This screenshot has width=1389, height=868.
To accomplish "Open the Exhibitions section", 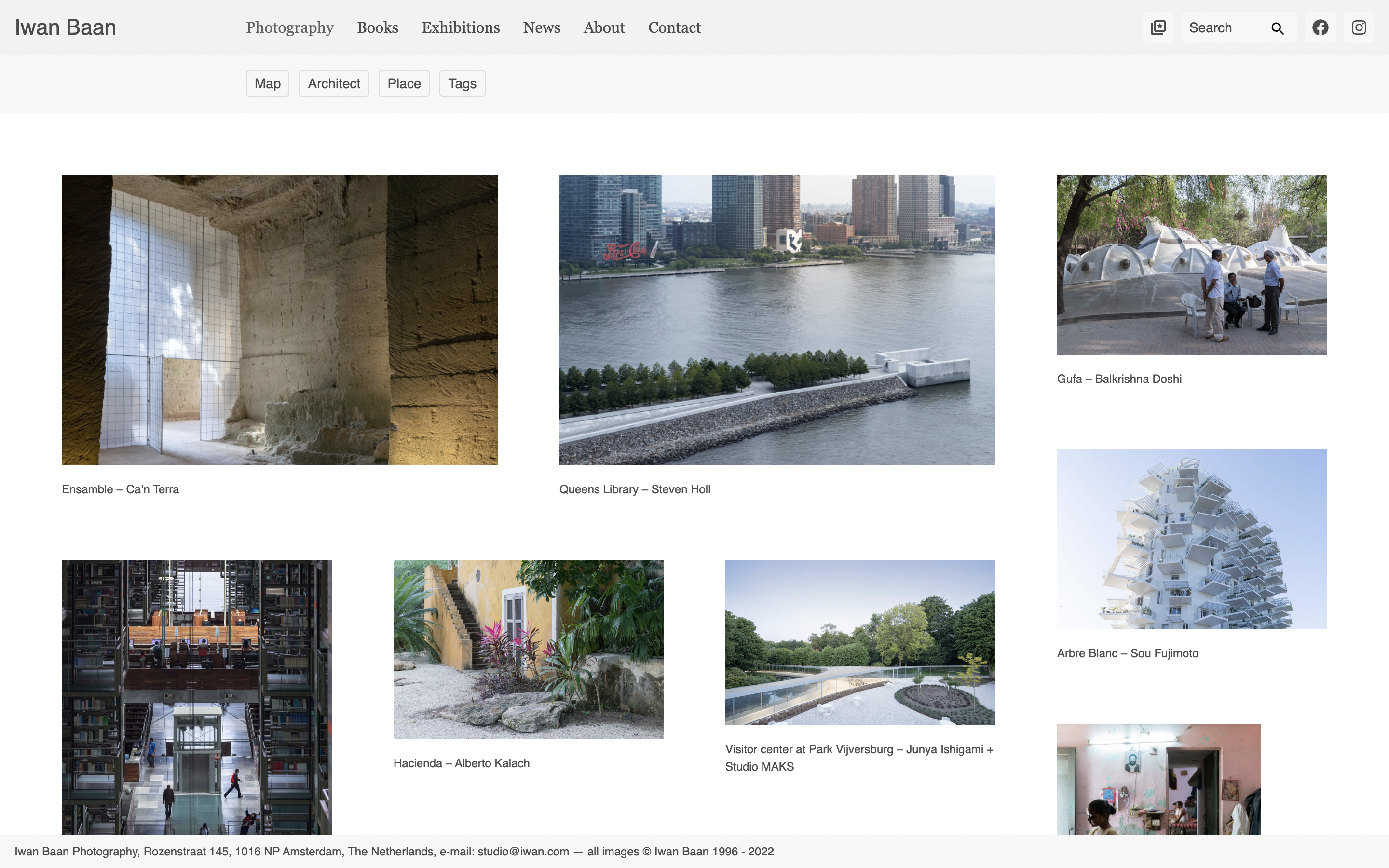I will (460, 27).
